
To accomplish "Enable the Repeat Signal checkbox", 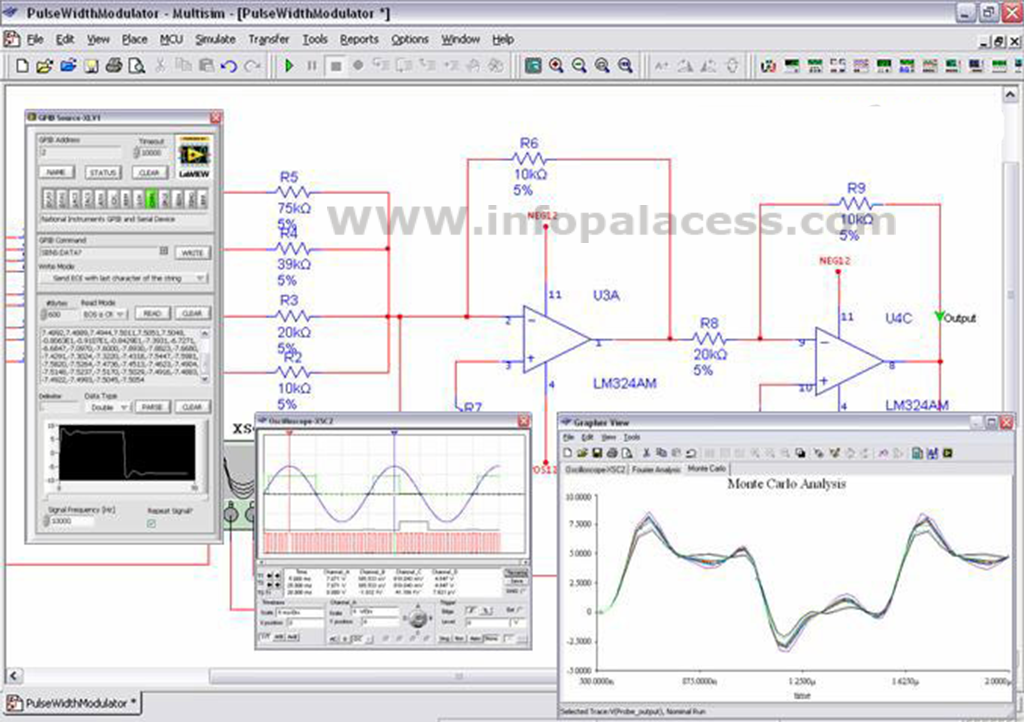I will (152, 522).
